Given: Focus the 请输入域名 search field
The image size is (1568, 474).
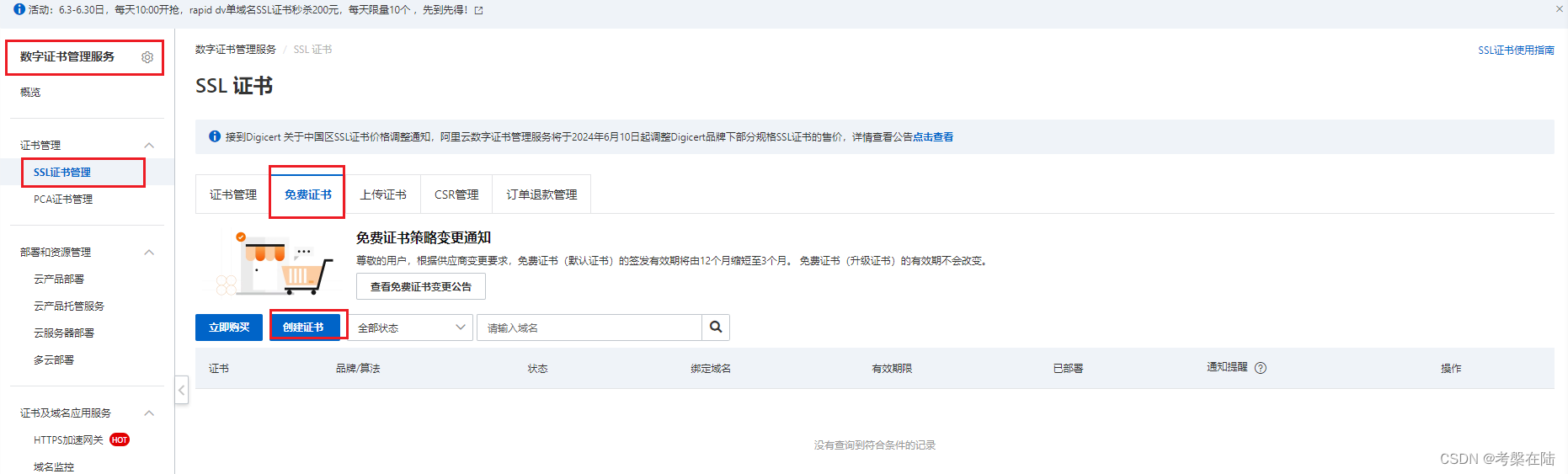Looking at the screenshot, I should point(589,328).
